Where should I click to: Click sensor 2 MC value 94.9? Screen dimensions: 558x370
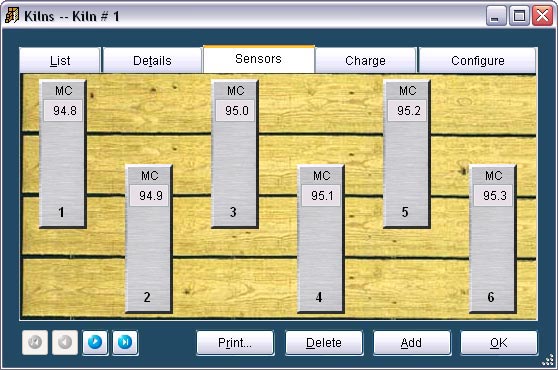pyautogui.click(x=149, y=195)
